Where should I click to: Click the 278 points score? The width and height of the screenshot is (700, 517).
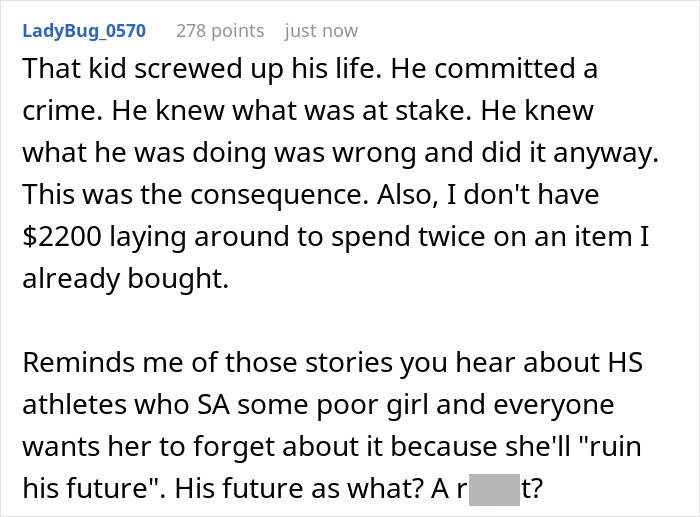click(220, 31)
